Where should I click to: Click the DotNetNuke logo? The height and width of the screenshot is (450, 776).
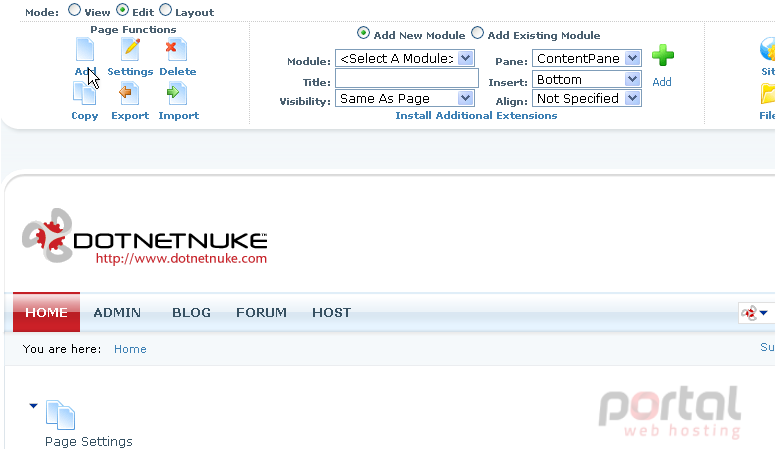145,236
